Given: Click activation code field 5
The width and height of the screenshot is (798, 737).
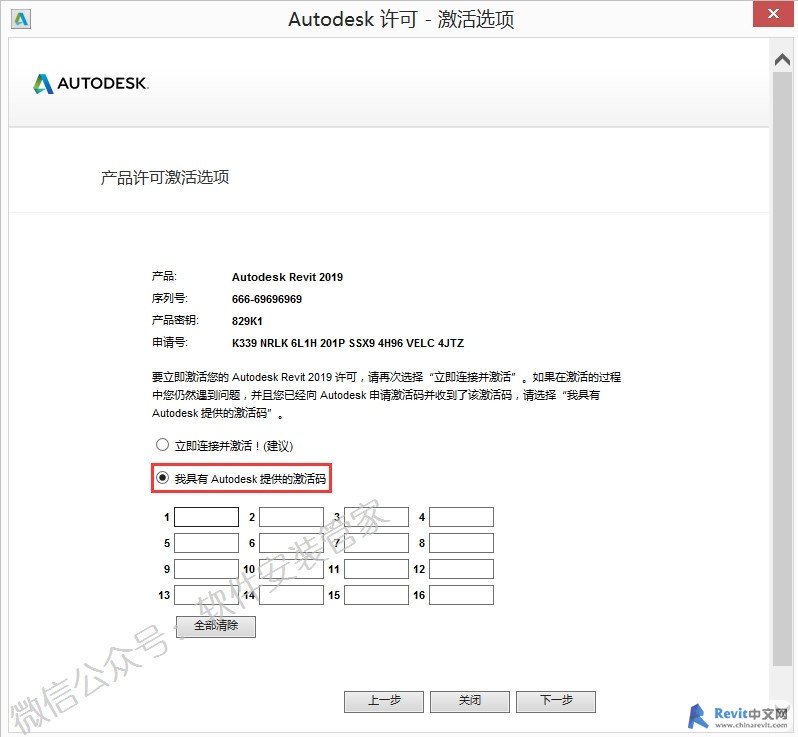Looking at the screenshot, I should [x=206, y=543].
